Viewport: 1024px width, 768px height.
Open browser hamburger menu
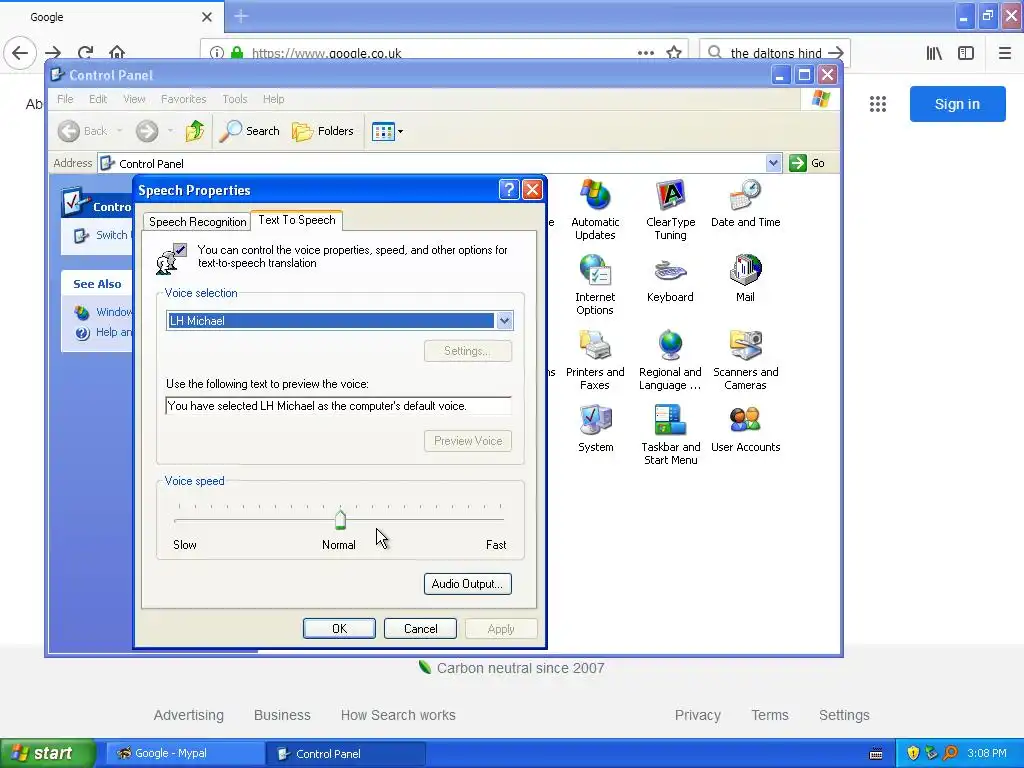click(x=1005, y=53)
